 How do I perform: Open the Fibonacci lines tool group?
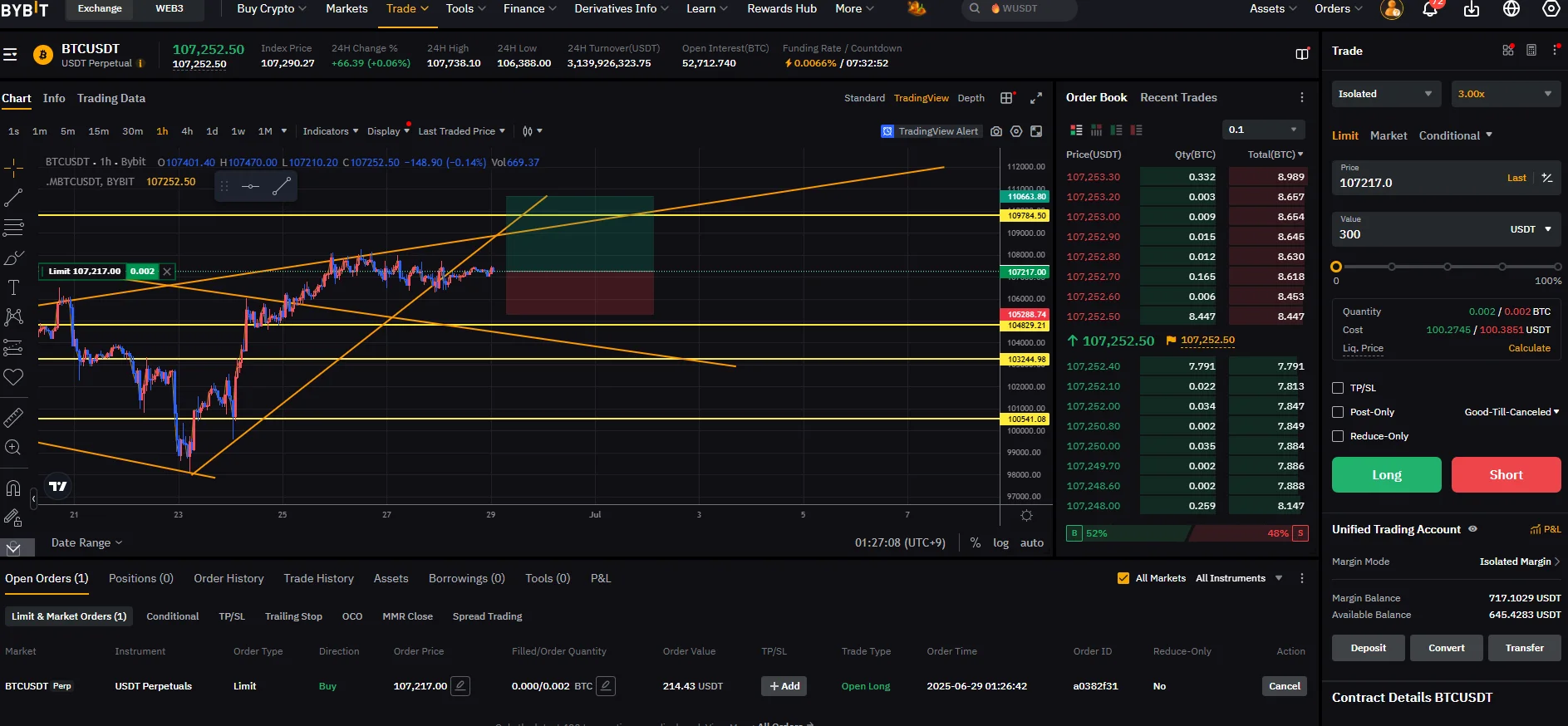click(13, 227)
